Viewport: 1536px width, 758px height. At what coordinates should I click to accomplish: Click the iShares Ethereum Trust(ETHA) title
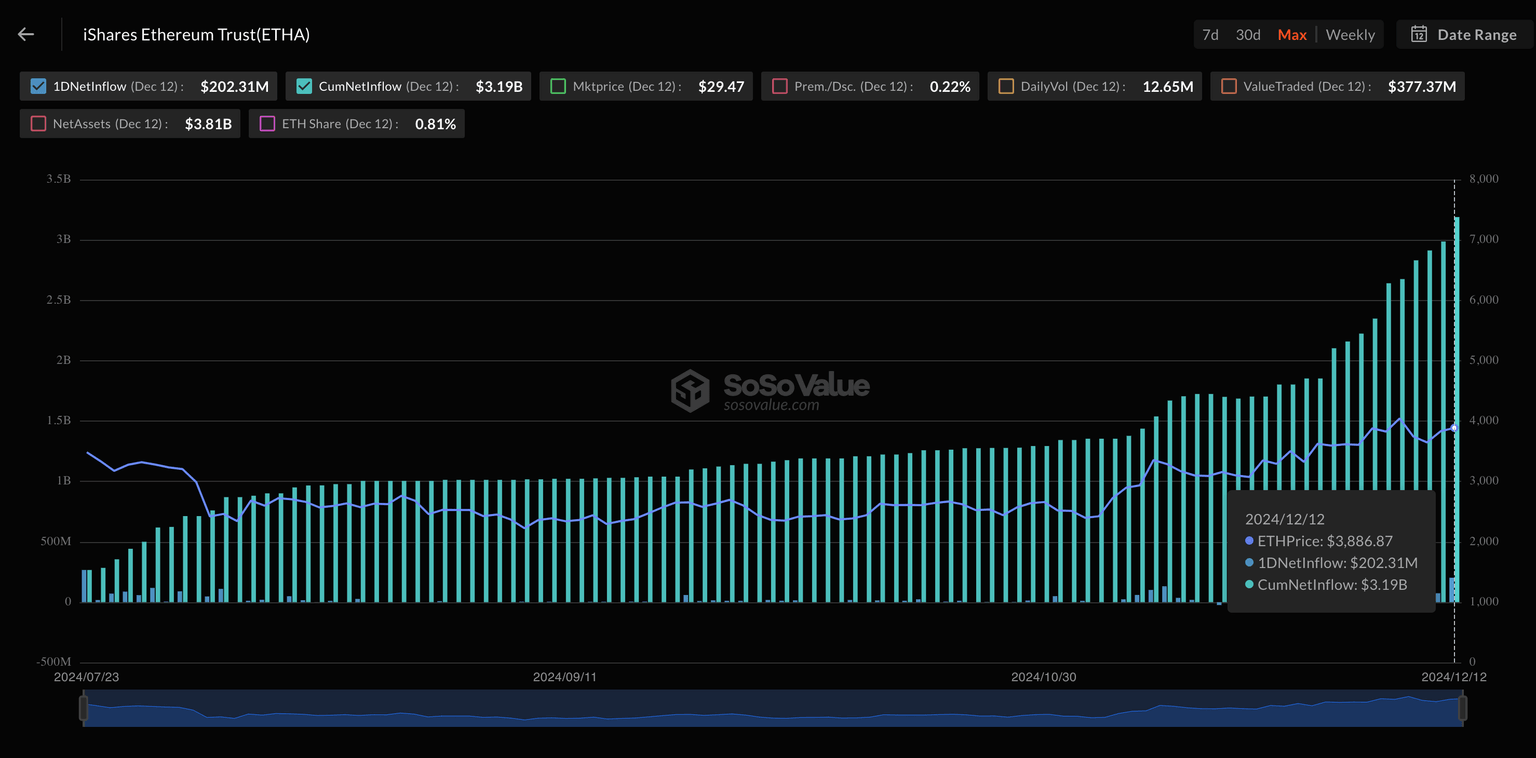coord(196,34)
